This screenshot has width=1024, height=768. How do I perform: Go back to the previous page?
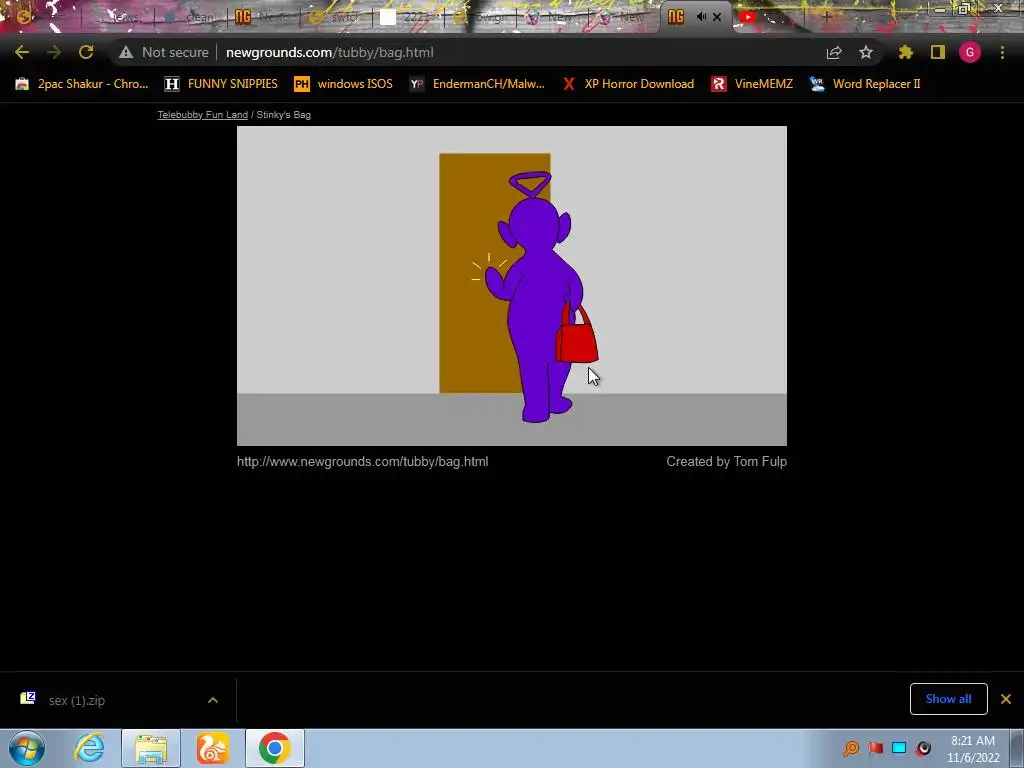22,52
